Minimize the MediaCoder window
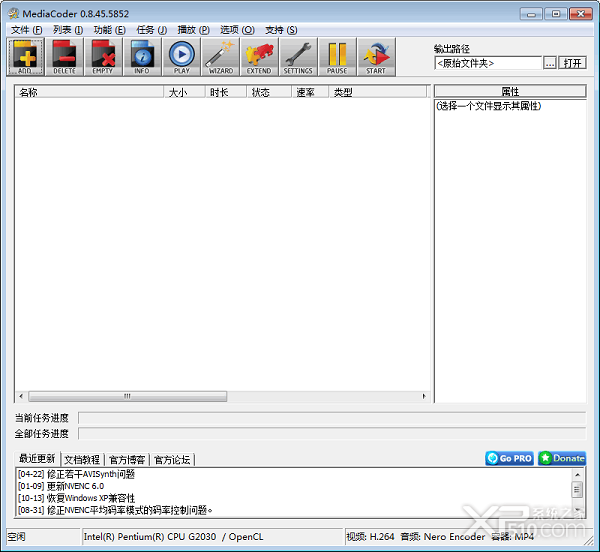Screen dimensions: 600x552 (531, 14)
